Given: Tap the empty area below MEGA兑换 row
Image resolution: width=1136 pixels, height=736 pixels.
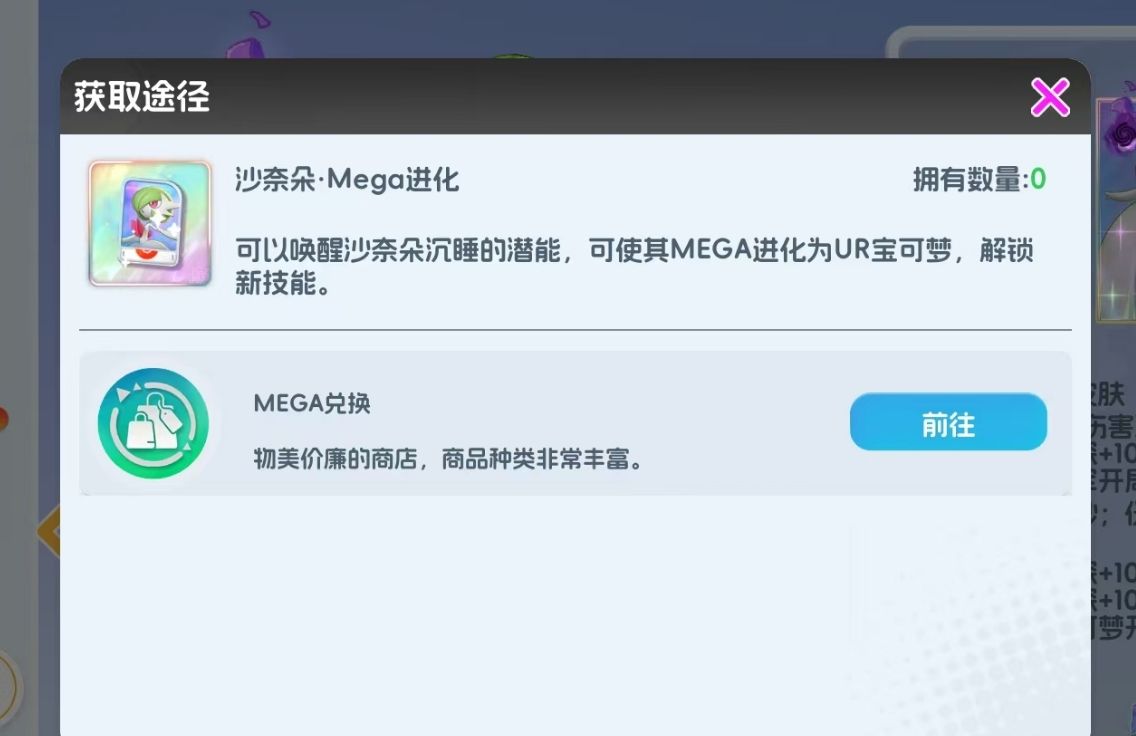Looking at the screenshot, I should [575, 616].
